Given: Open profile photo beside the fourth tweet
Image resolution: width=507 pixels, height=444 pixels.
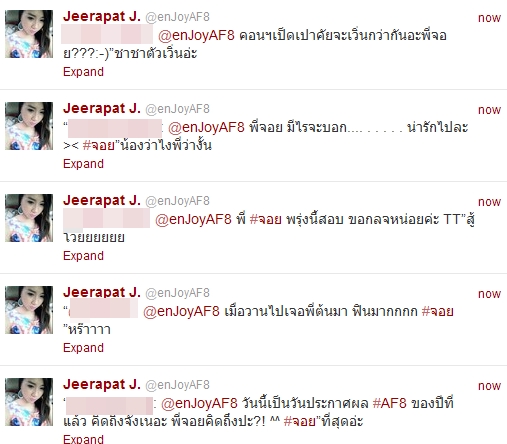Looking at the screenshot, I should [x=29, y=310].
